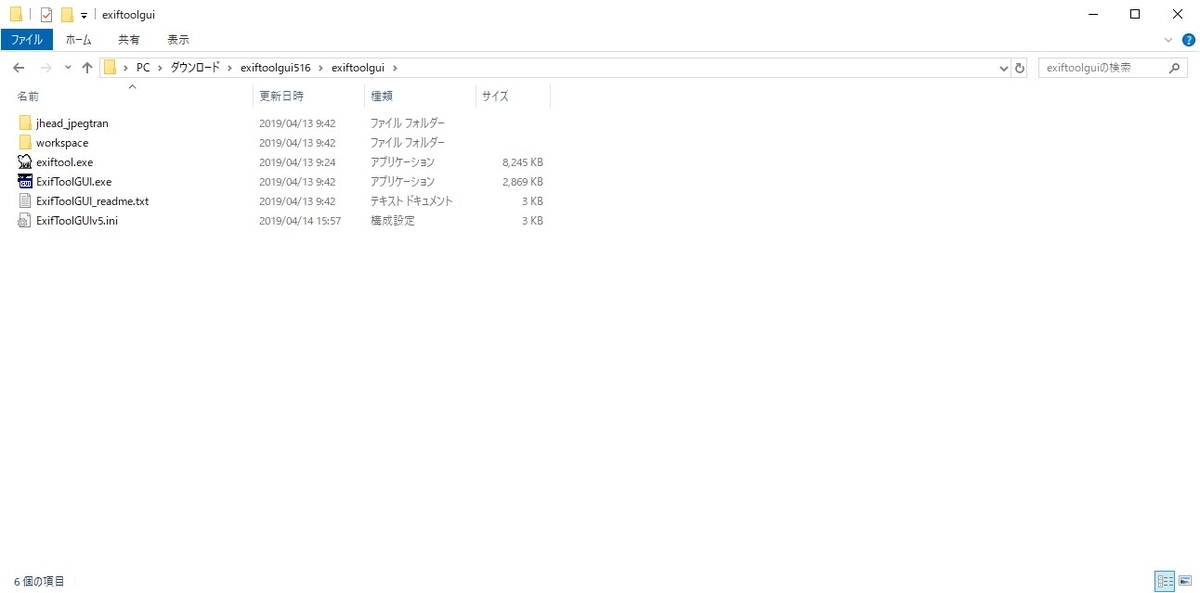
Task: Go back with the left arrow
Action: coord(18,68)
